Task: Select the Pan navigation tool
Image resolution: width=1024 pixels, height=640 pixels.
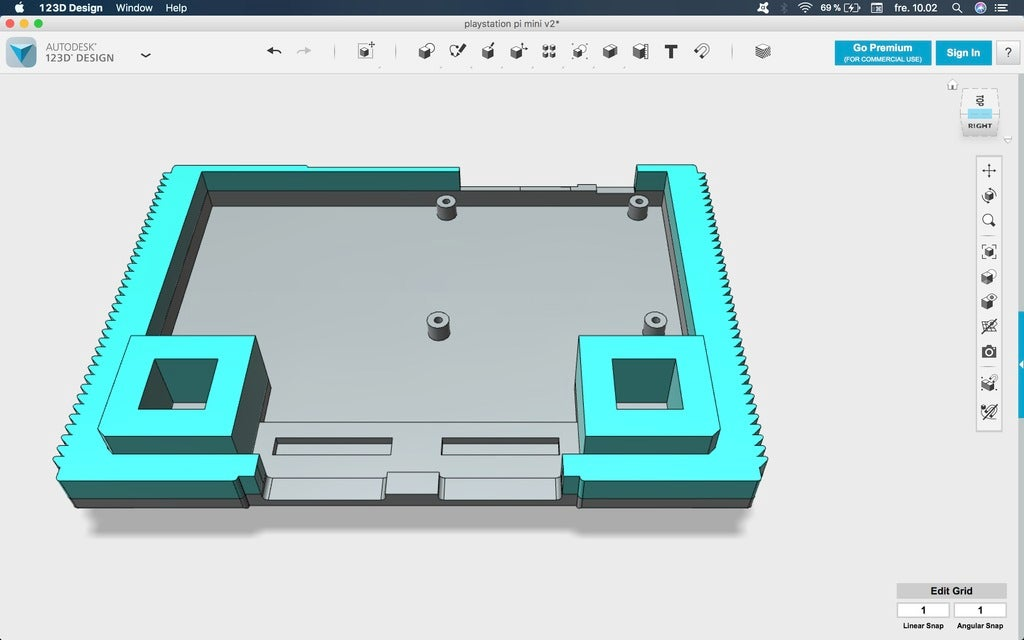Action: (989, 171)
